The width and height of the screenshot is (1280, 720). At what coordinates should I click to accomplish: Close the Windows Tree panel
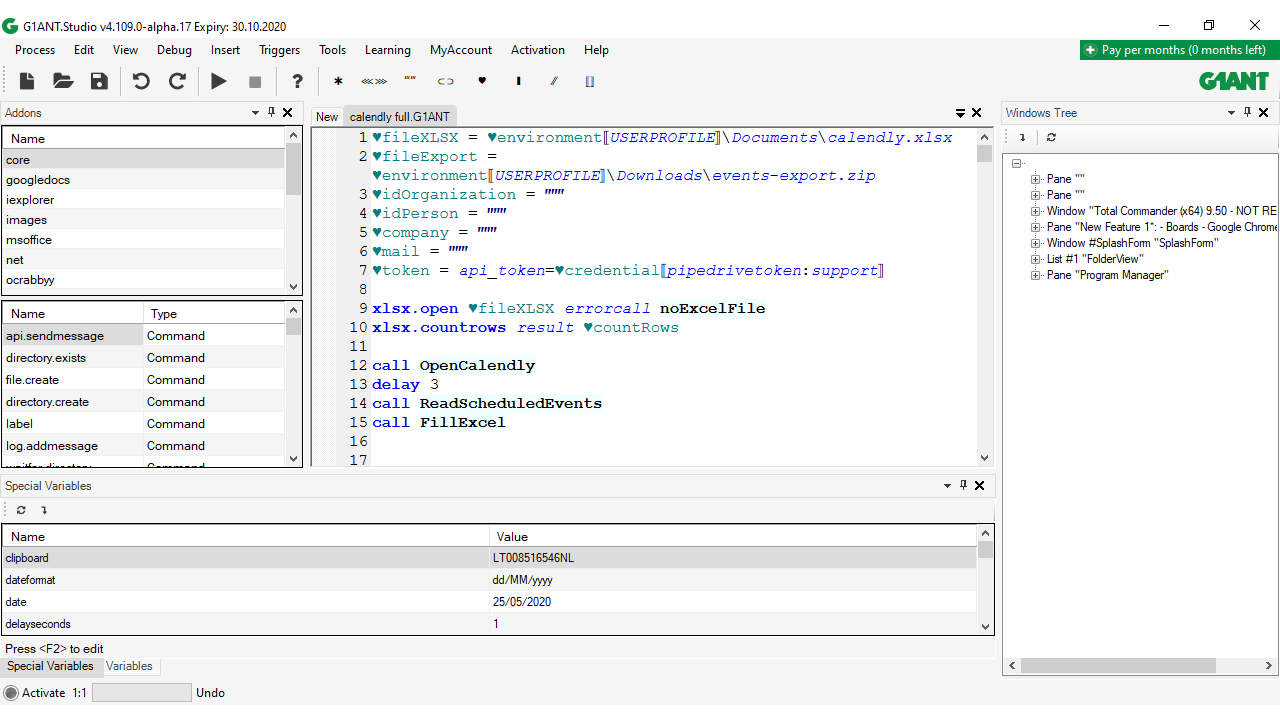pos(1264,113)
